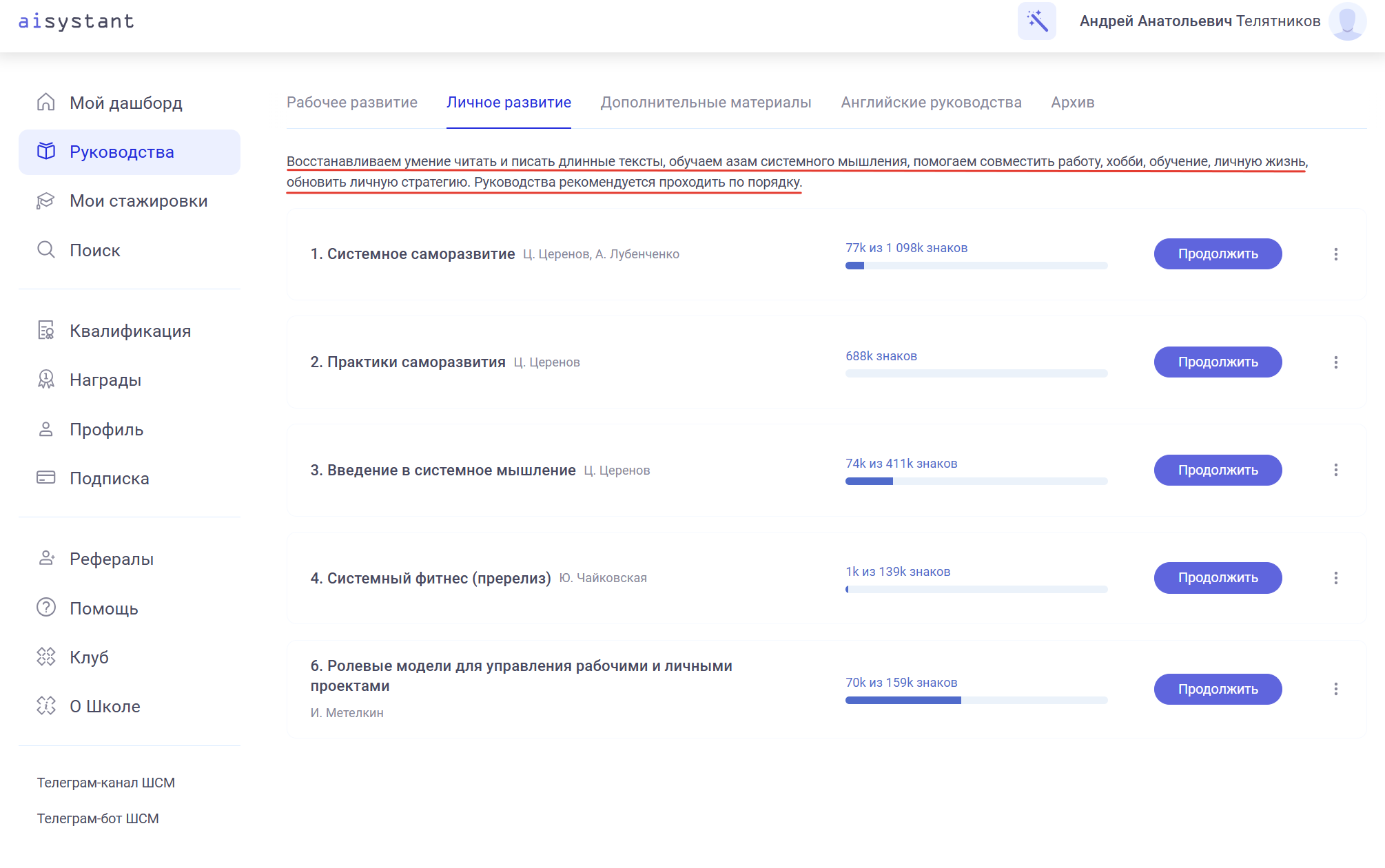Click the user name Андрей Анатольевич Телятников
Screen dimensions: 1385x868
click(x=1200, y=21)
